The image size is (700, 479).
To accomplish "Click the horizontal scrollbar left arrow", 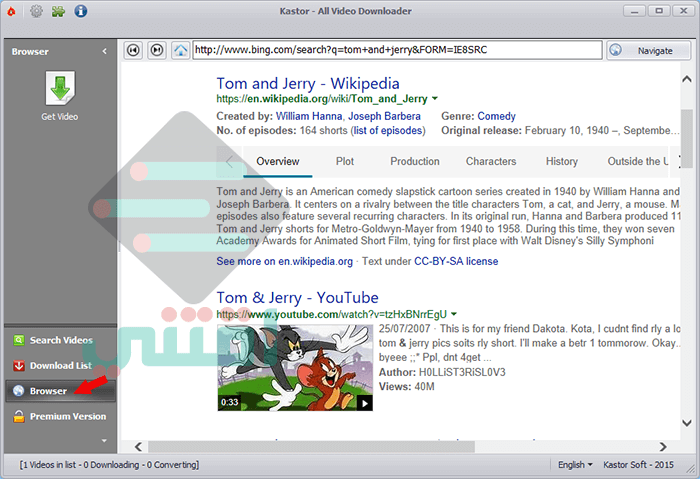I will point(138,446).
